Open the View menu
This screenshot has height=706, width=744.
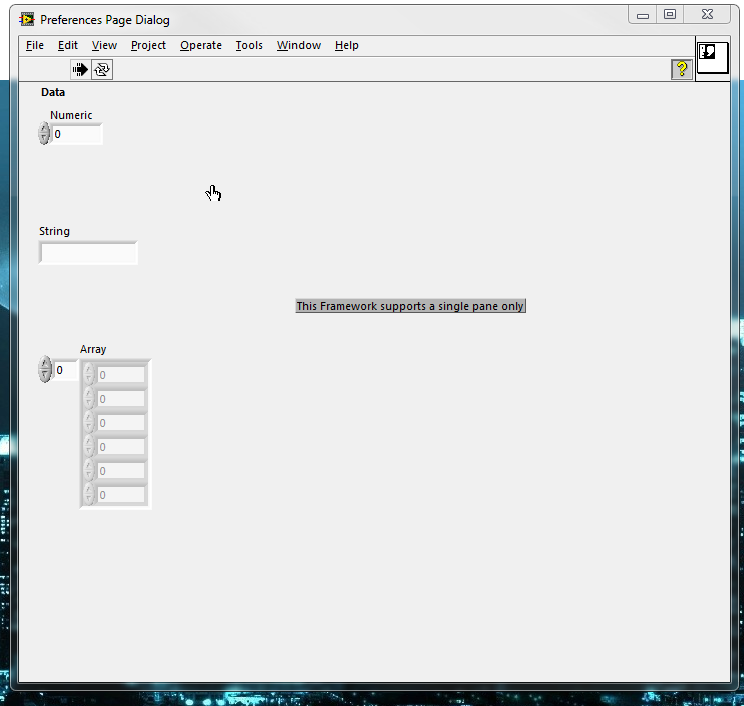point(104,45)
